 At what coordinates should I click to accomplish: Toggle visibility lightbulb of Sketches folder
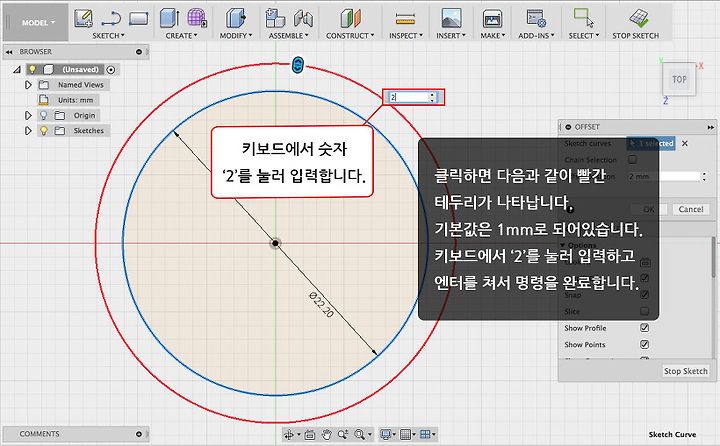[x=44, y=130]
